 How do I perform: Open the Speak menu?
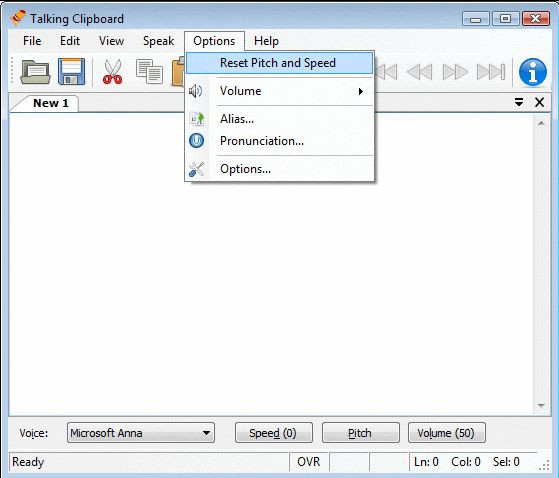(x=158, y=41)
